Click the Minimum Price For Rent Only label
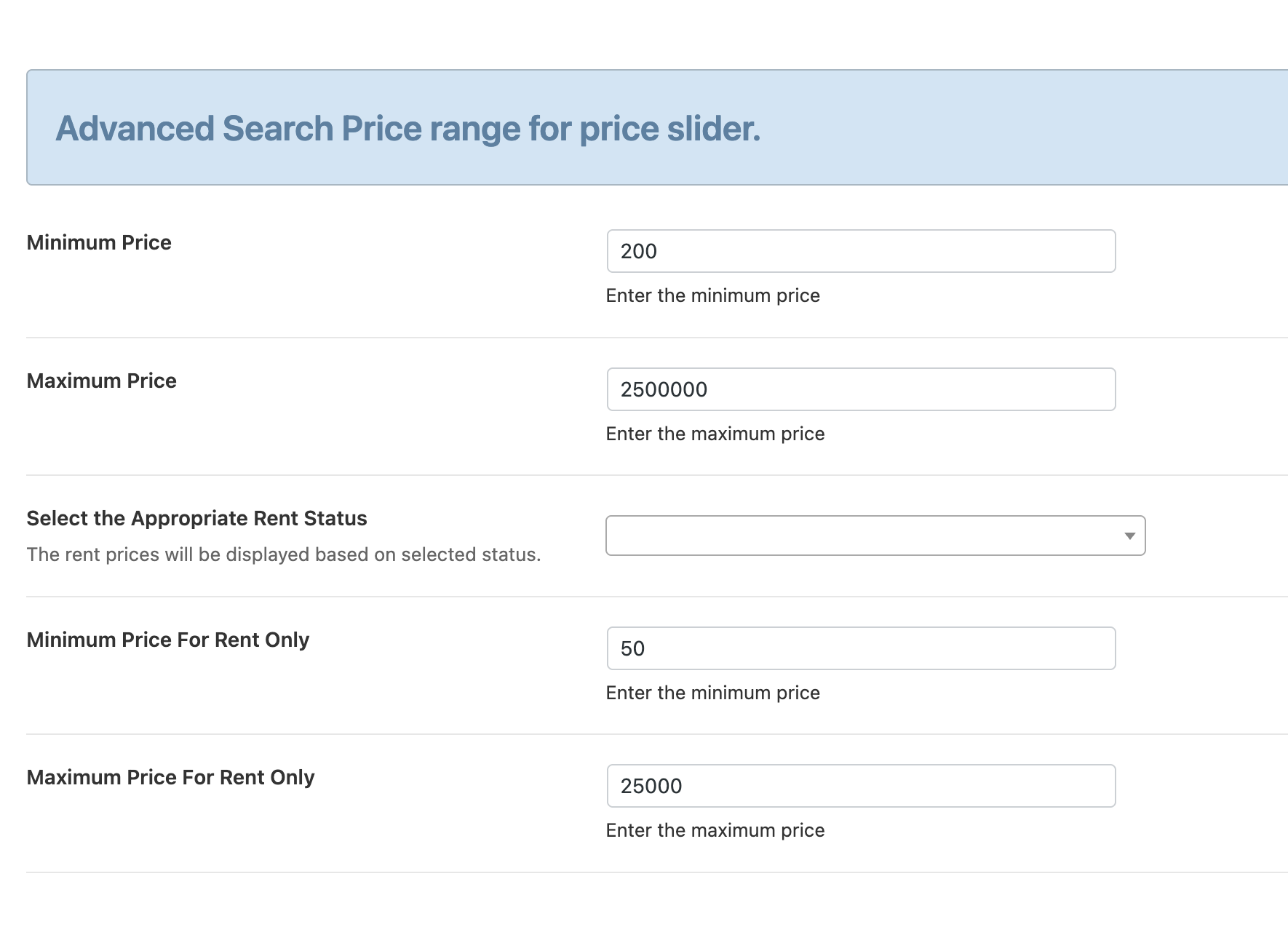 coord(168,640)
